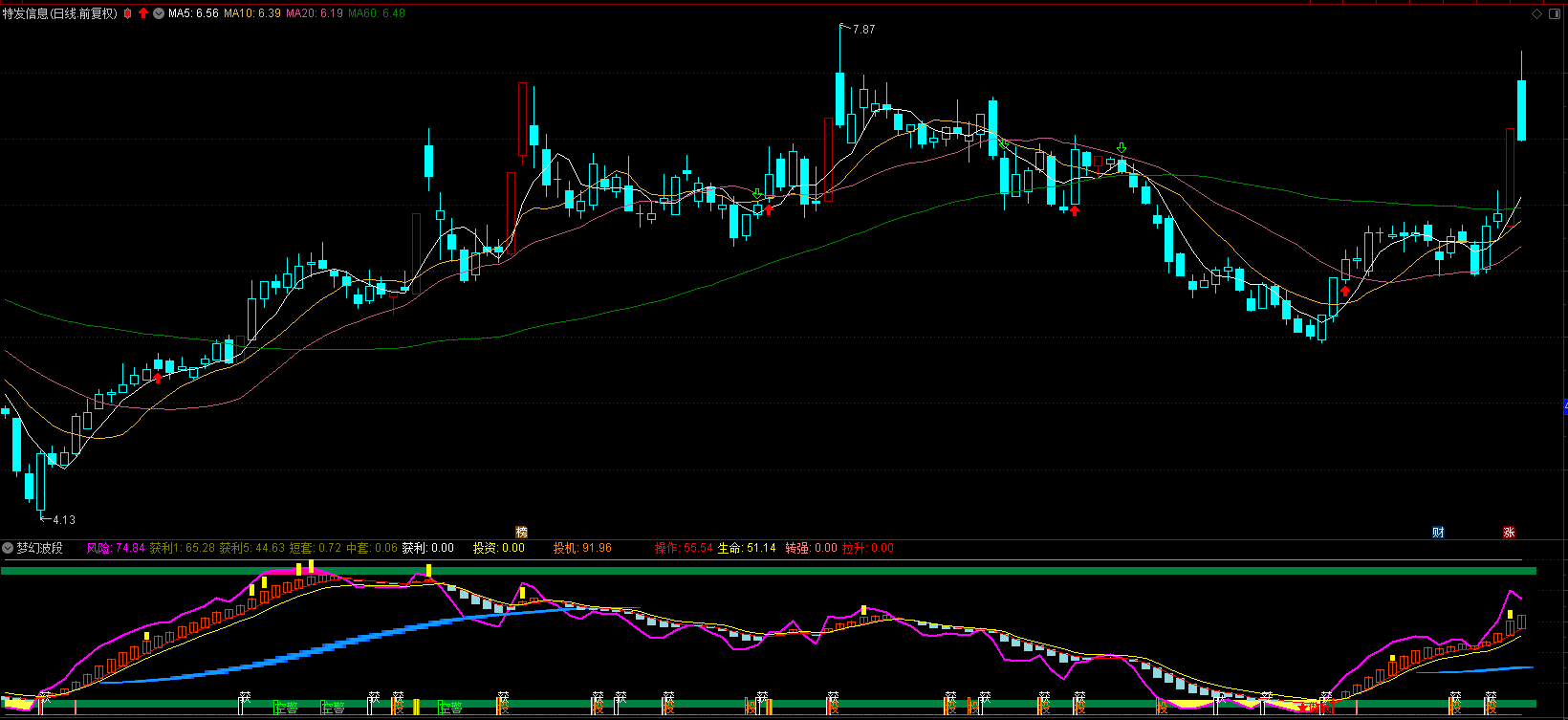Select the MA5: 6.56 label
The image size is (1568, 720).
[193, 13]
